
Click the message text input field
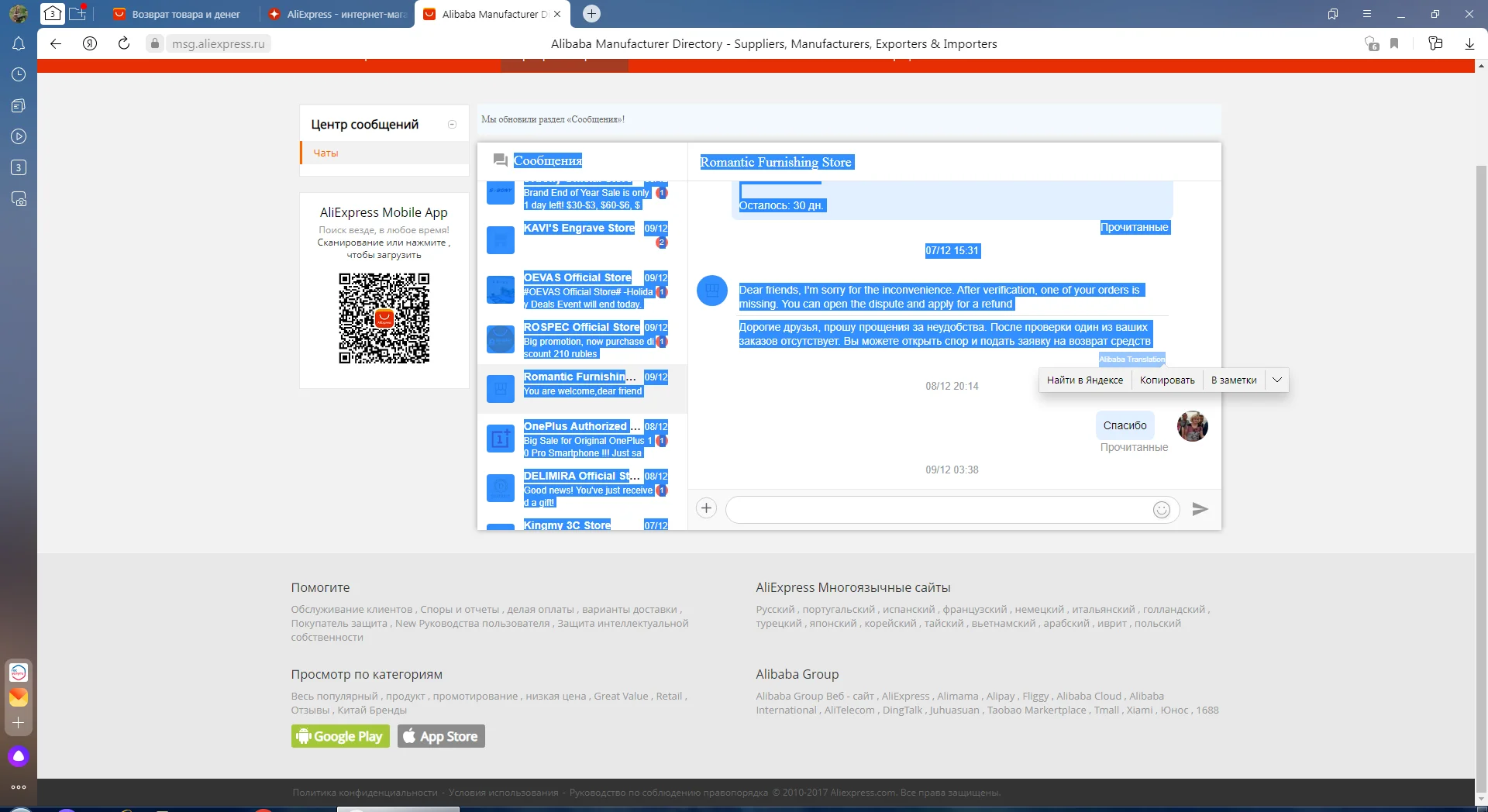(x=938, y=509)
